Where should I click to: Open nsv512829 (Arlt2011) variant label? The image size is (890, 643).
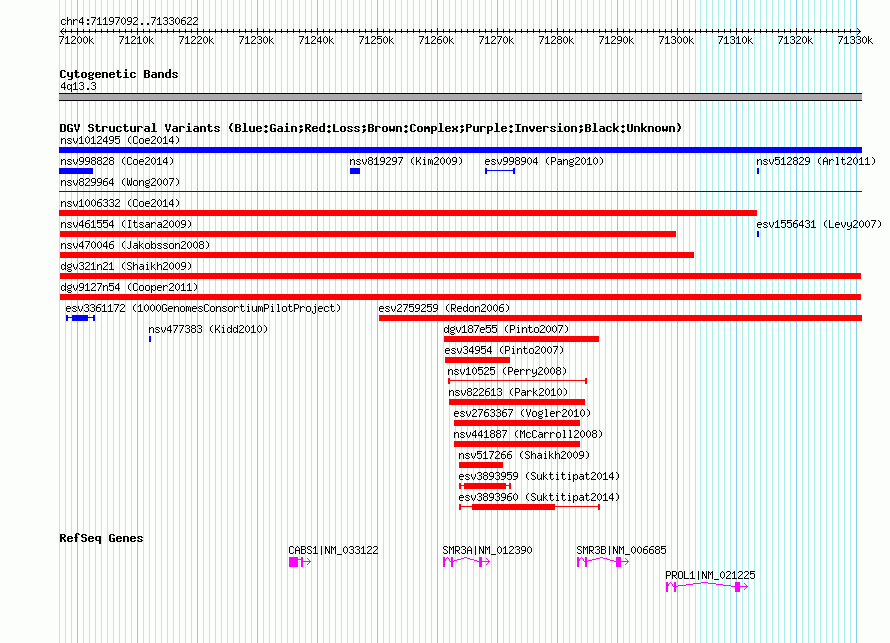pos(816,161)
